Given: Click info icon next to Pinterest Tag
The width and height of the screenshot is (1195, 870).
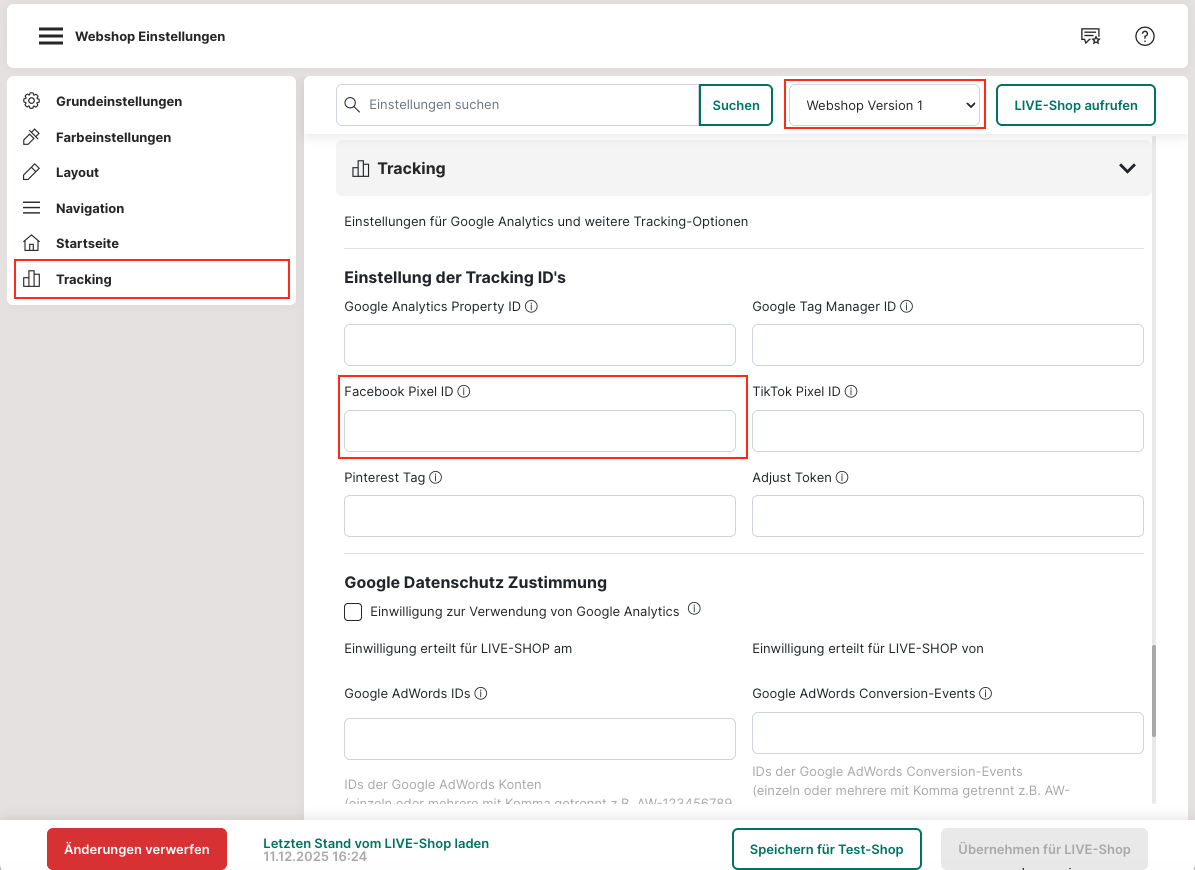Looking at the screenshot, I should (436, 478).
